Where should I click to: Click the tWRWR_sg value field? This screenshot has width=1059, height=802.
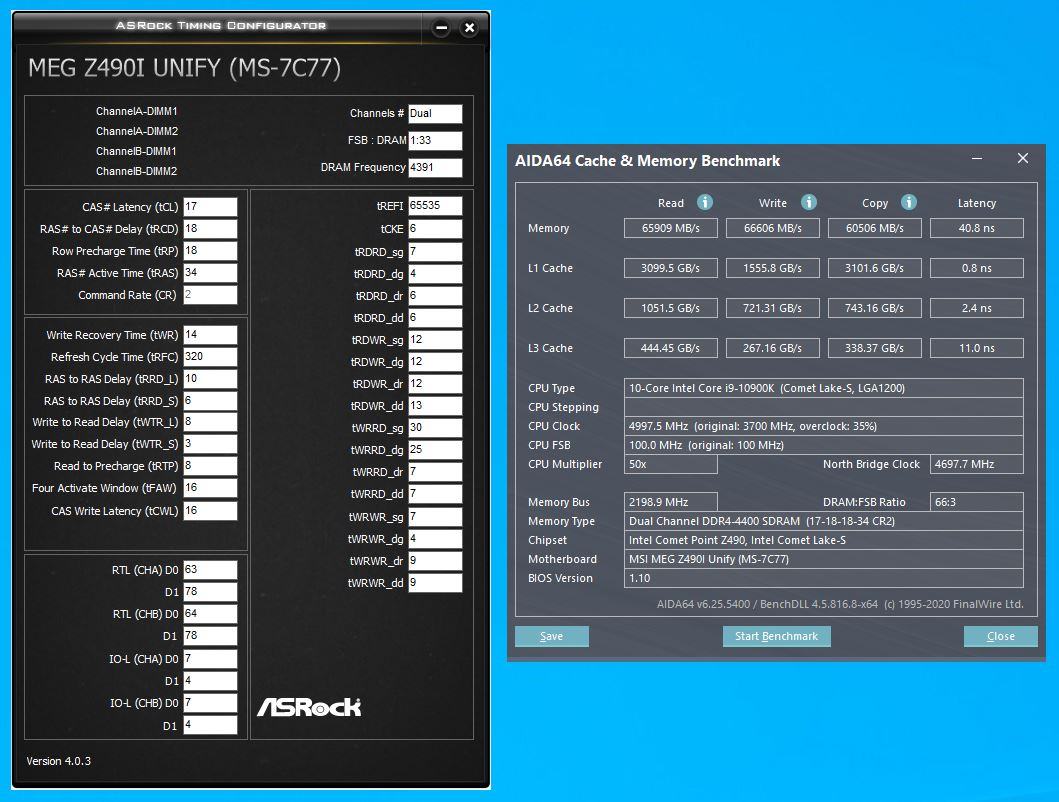tap(435, 517)
